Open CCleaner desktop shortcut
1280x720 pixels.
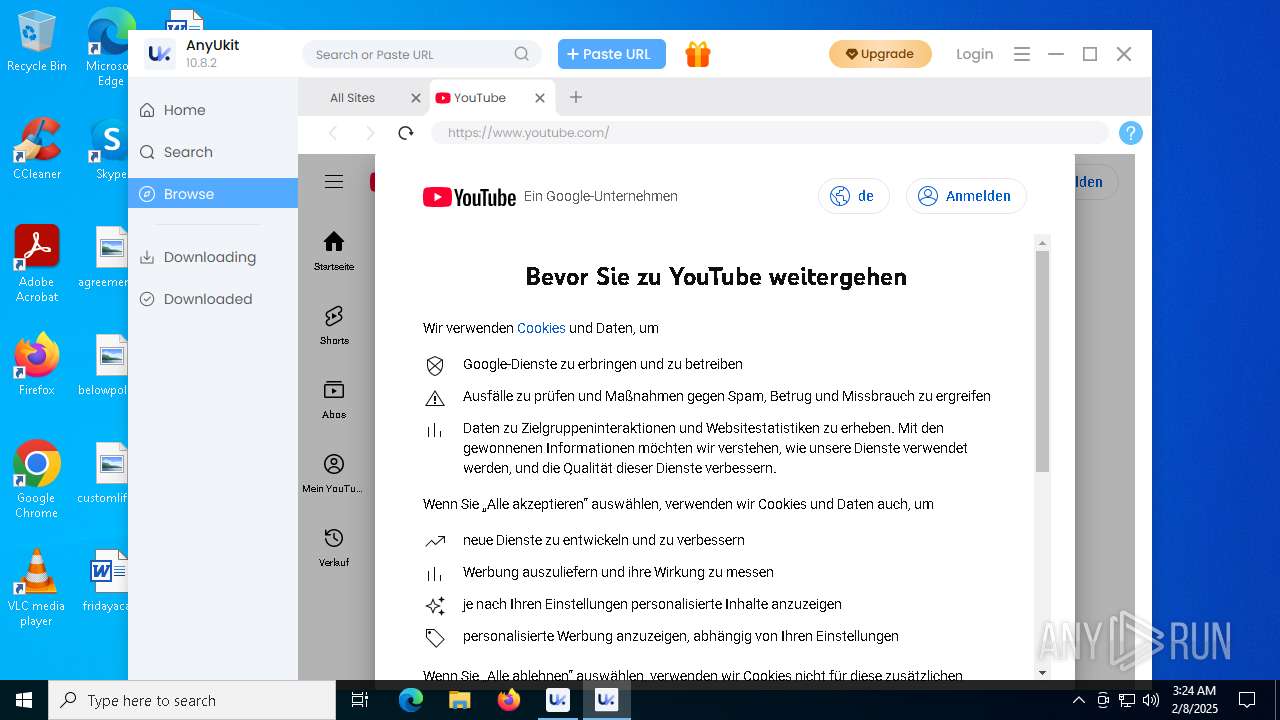[37, 148]
